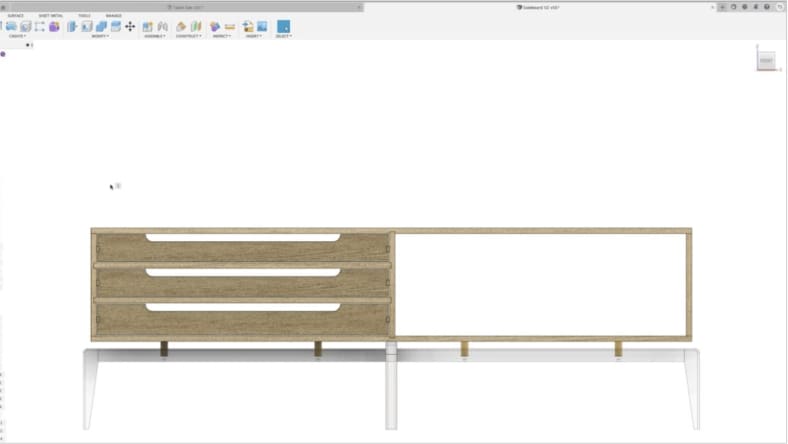Switch to the SURFACE tab
788x444 pixels.
tap(16, 16)
